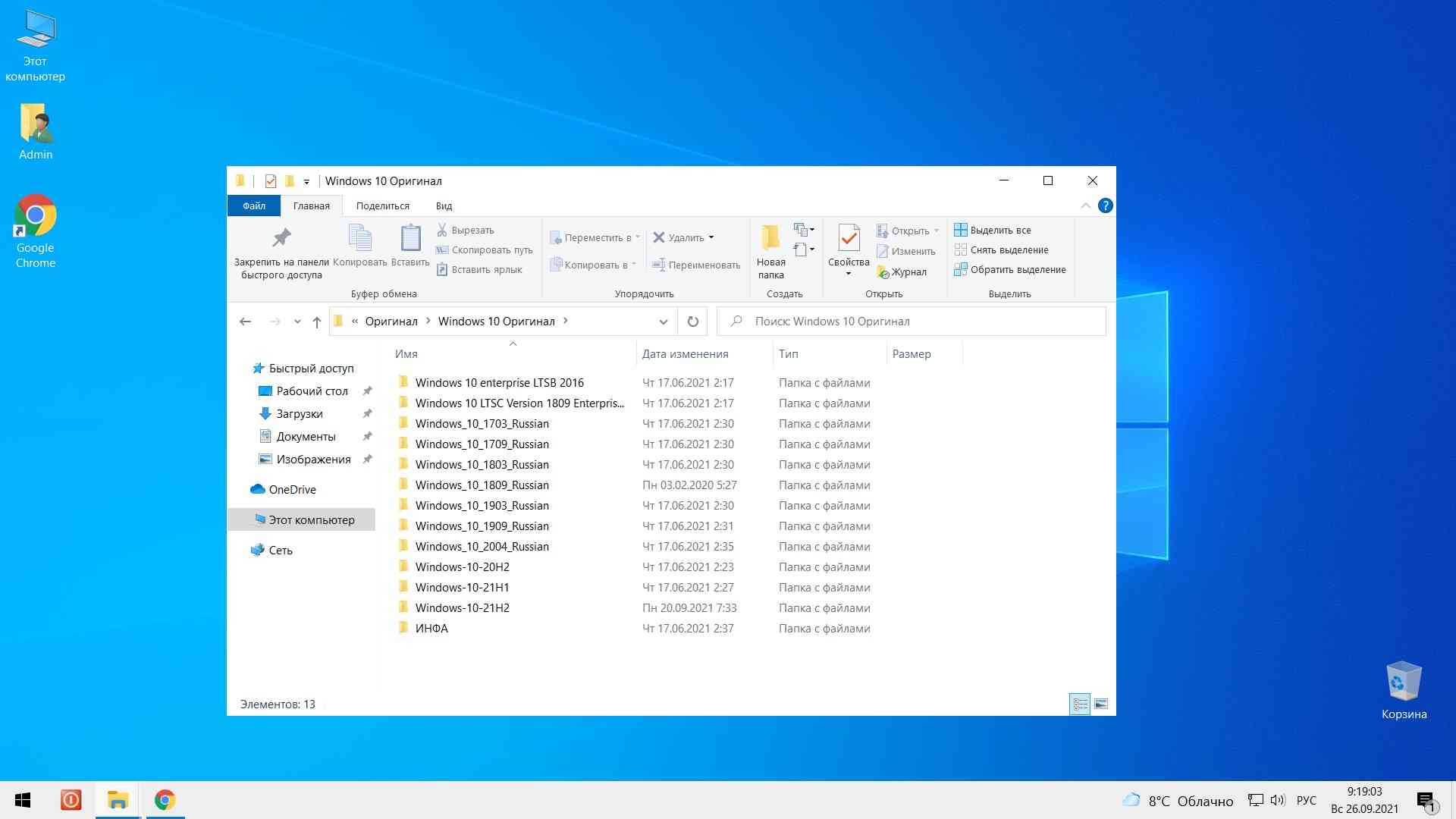Click the Удалить red X icon
This screenshot has height=819, width=1456.
coord(659,237)
